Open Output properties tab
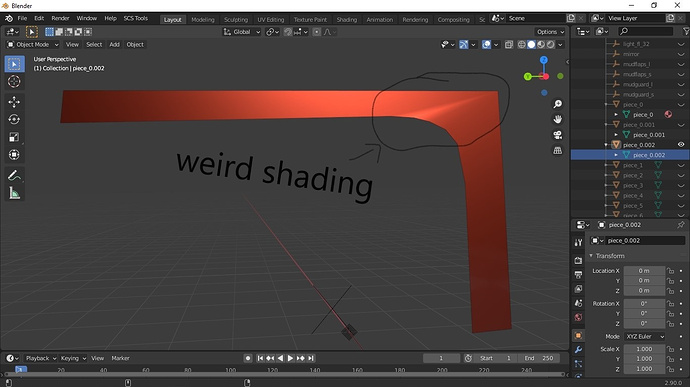This screenshot has height=387, width=690. click(x=578, y=275)
